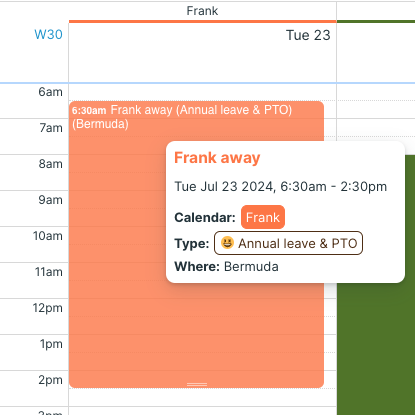
Task: Click the W30 week number link
Action: 48,34
